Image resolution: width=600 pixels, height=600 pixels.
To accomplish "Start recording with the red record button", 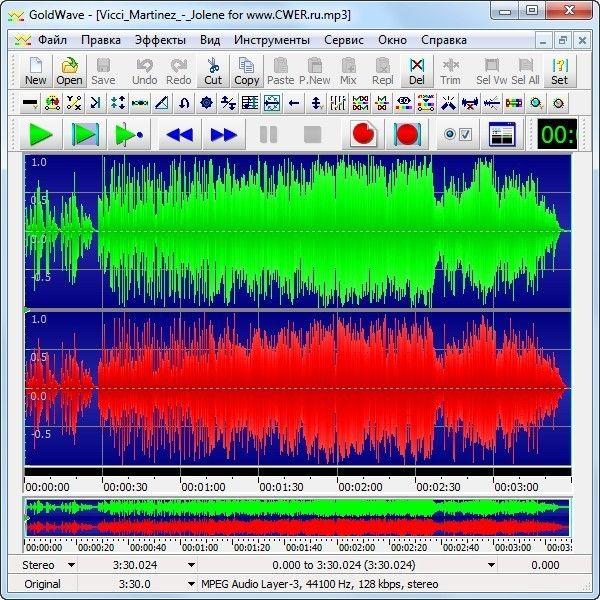I will [363, 134].
